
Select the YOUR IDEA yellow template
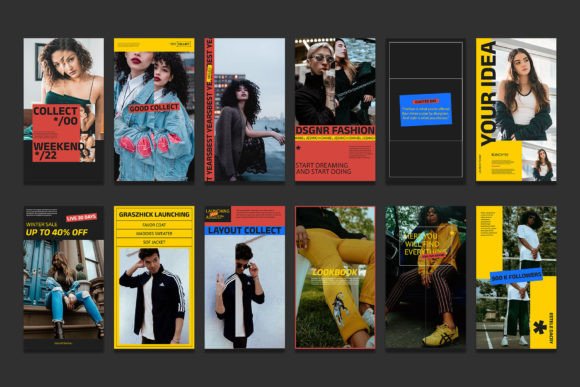point(516,110)
